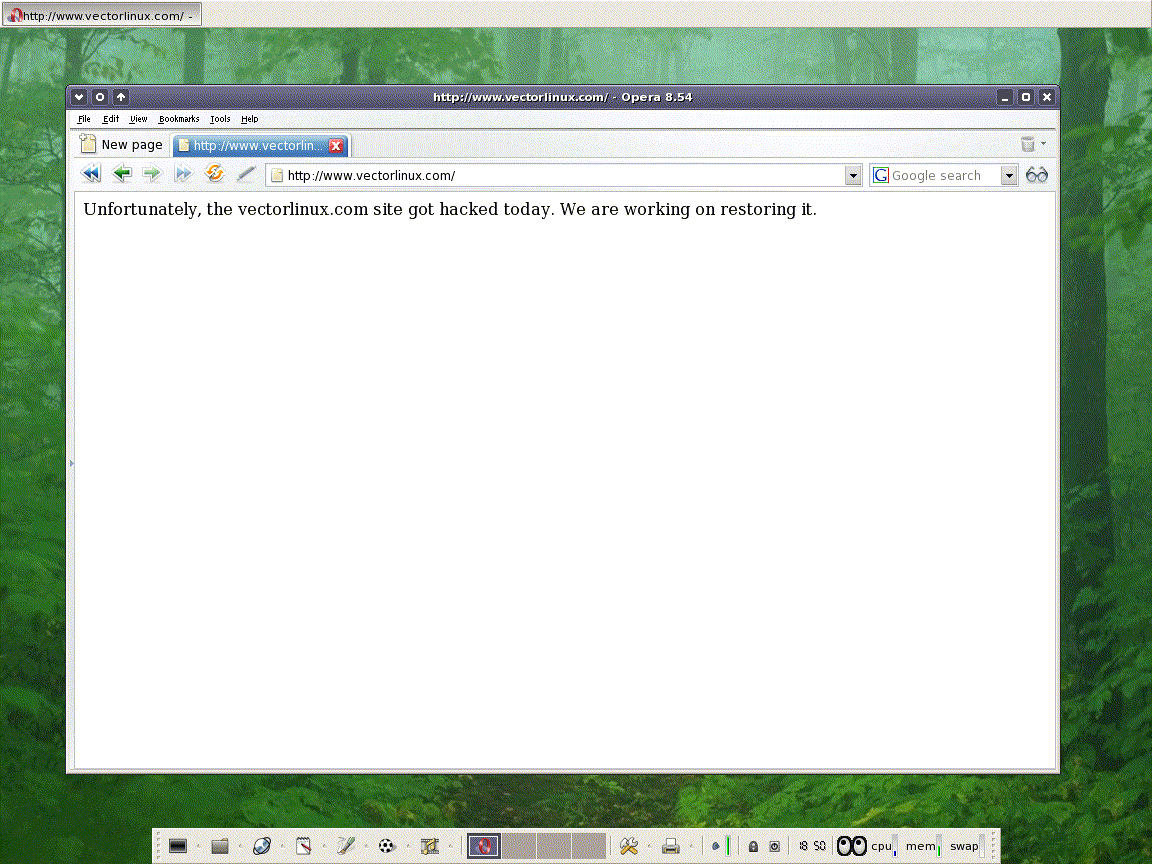Click the cpu usage meter
Image resolution: width=1152 pixels, height=864 pixels.
tap(884, 846)
